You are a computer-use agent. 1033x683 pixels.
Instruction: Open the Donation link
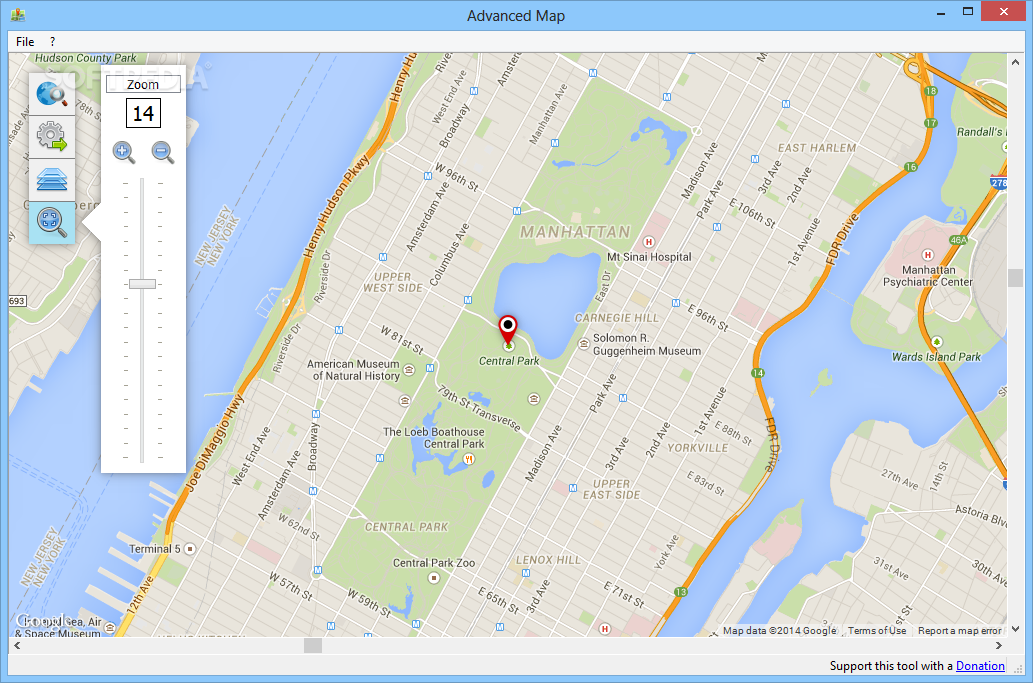980,666
